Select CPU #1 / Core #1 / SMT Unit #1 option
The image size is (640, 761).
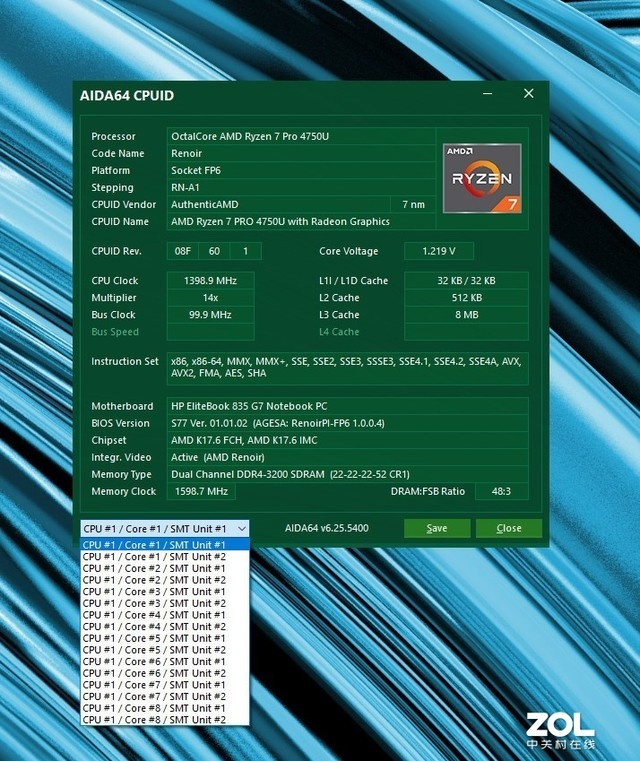click(x=165, y=545)
